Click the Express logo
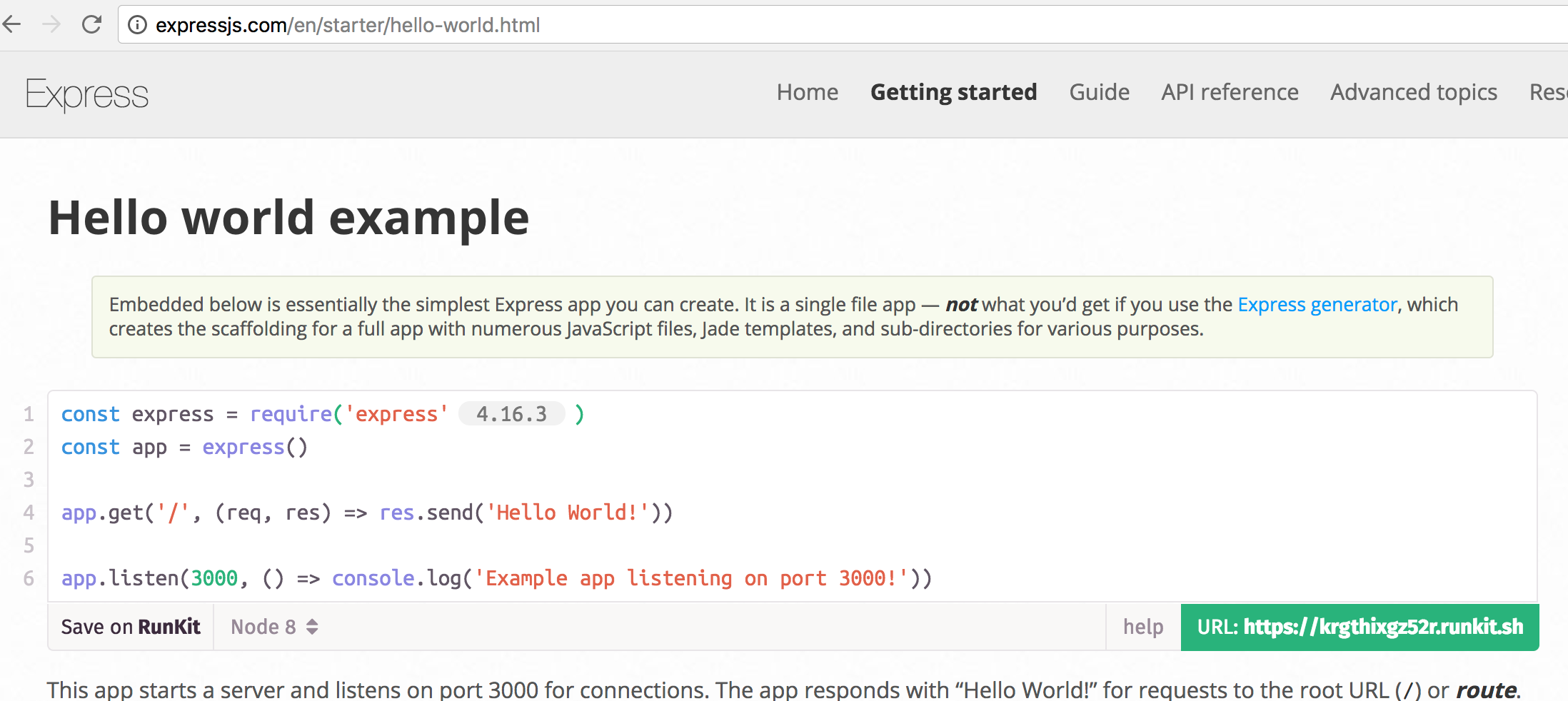This screenshot has height=701, width=1568. (87, 94)
